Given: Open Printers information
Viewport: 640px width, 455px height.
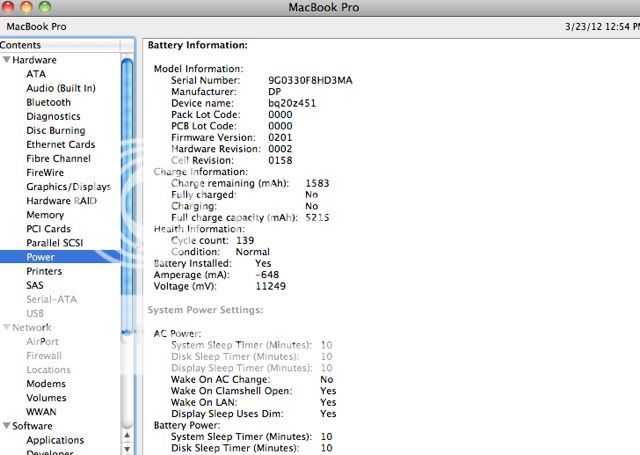Looking at the screenshot, I should coord(44,271).
